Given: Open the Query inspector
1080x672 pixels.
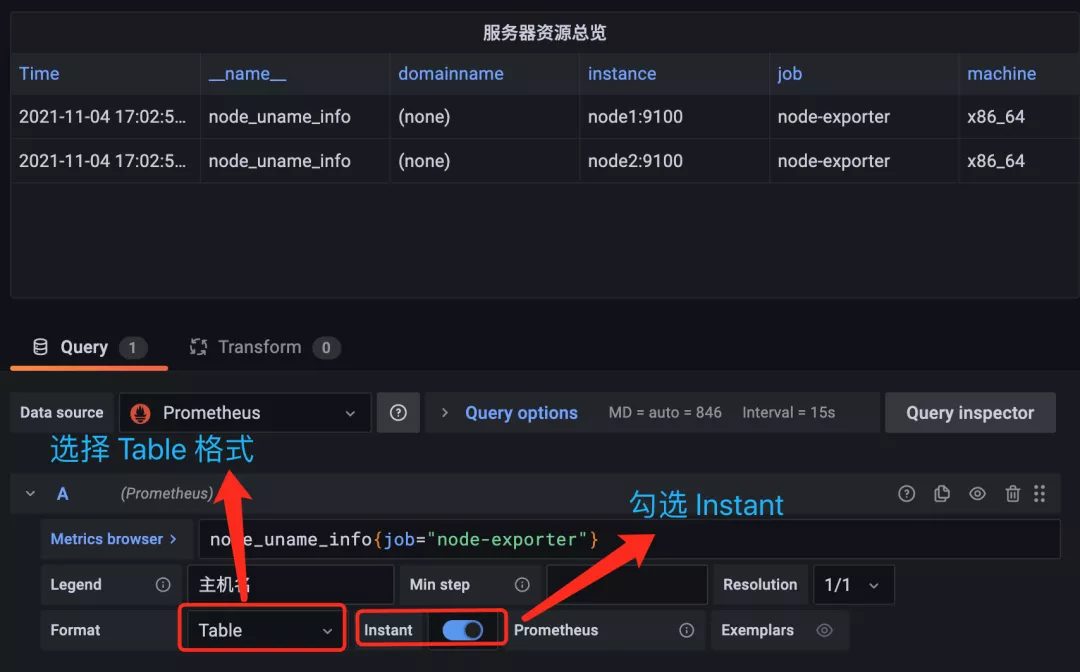Looking at the screenshot, I should coord(970,412).
